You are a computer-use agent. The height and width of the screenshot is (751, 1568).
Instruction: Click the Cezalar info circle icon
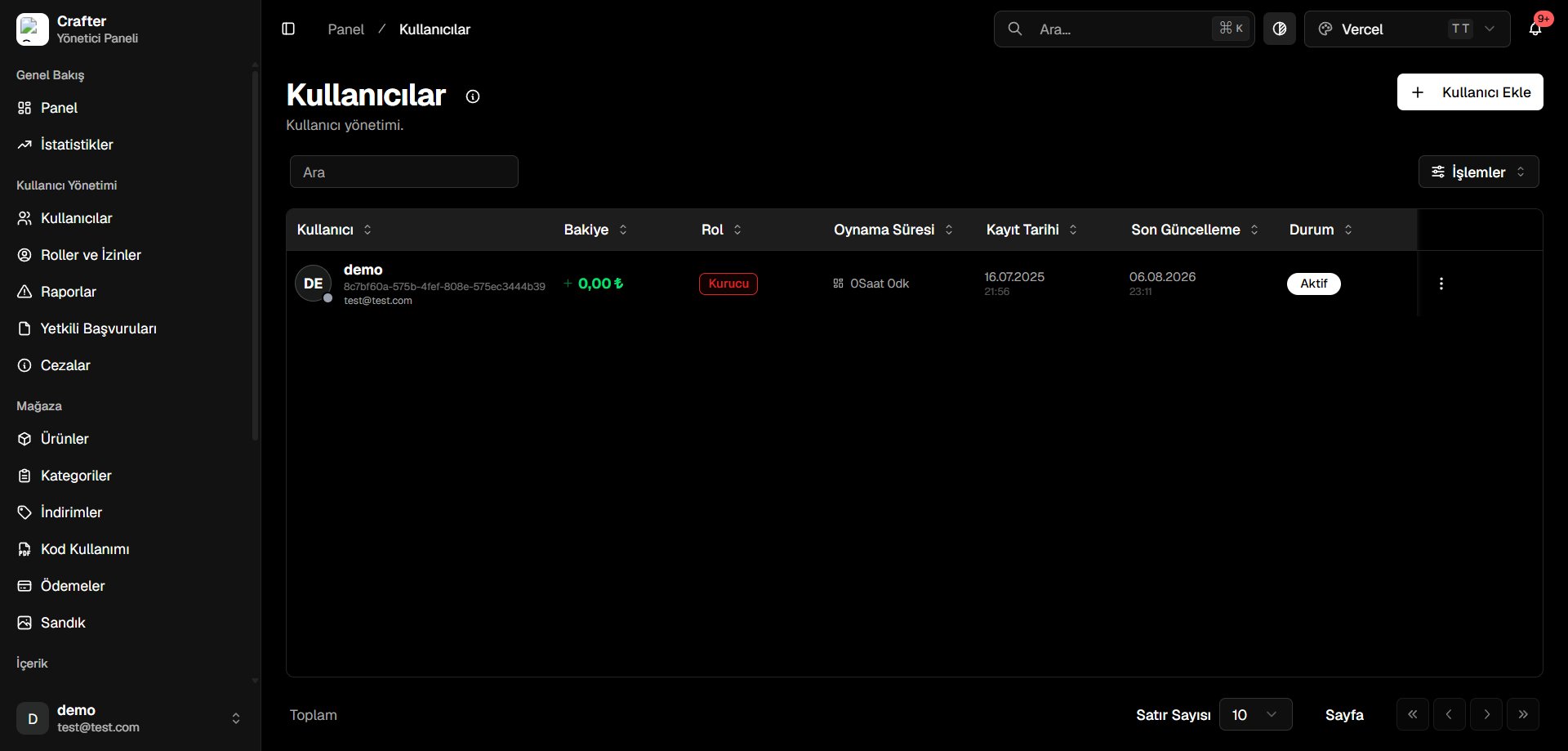(24, 365)
